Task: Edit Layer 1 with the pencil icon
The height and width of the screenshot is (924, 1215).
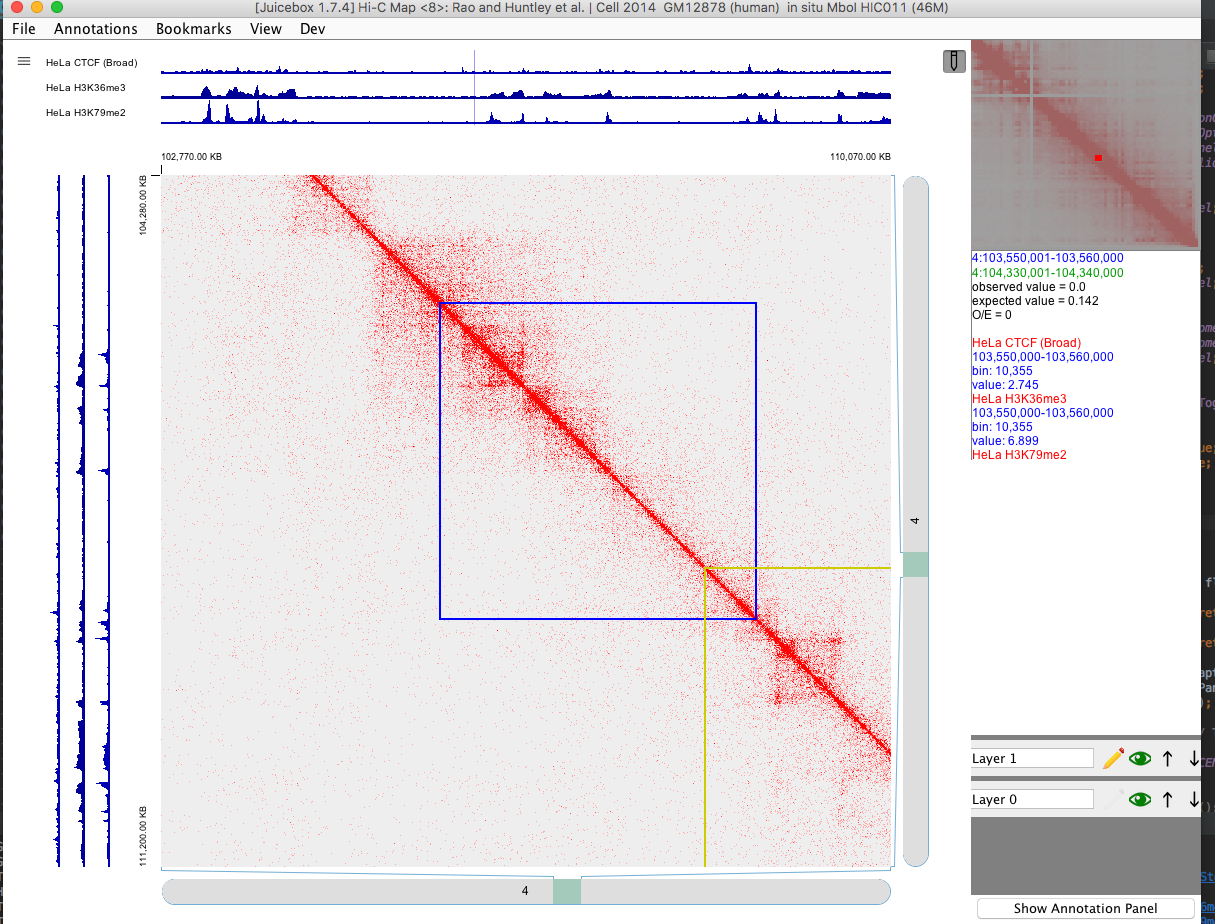Action: pos(1112,758)
